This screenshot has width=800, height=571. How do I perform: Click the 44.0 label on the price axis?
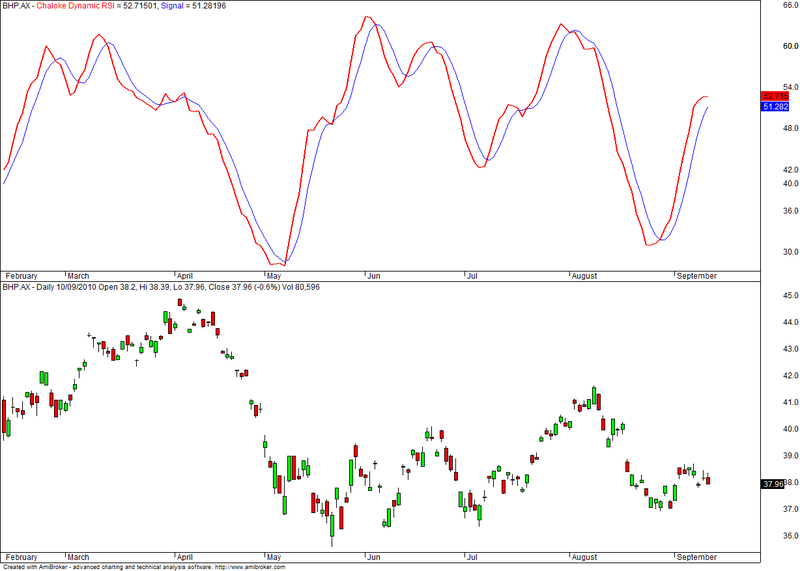tap(790, 322)
